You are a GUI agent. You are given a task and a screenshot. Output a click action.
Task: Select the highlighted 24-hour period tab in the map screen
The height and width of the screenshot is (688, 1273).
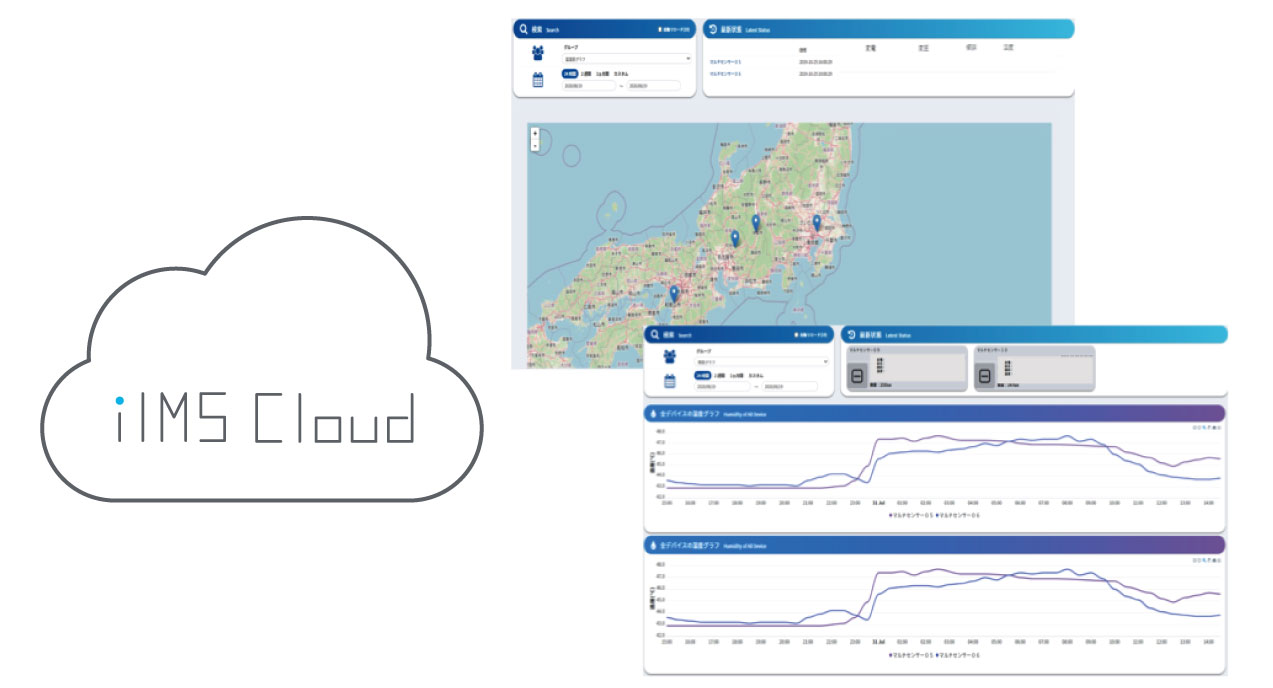(570, 74)
